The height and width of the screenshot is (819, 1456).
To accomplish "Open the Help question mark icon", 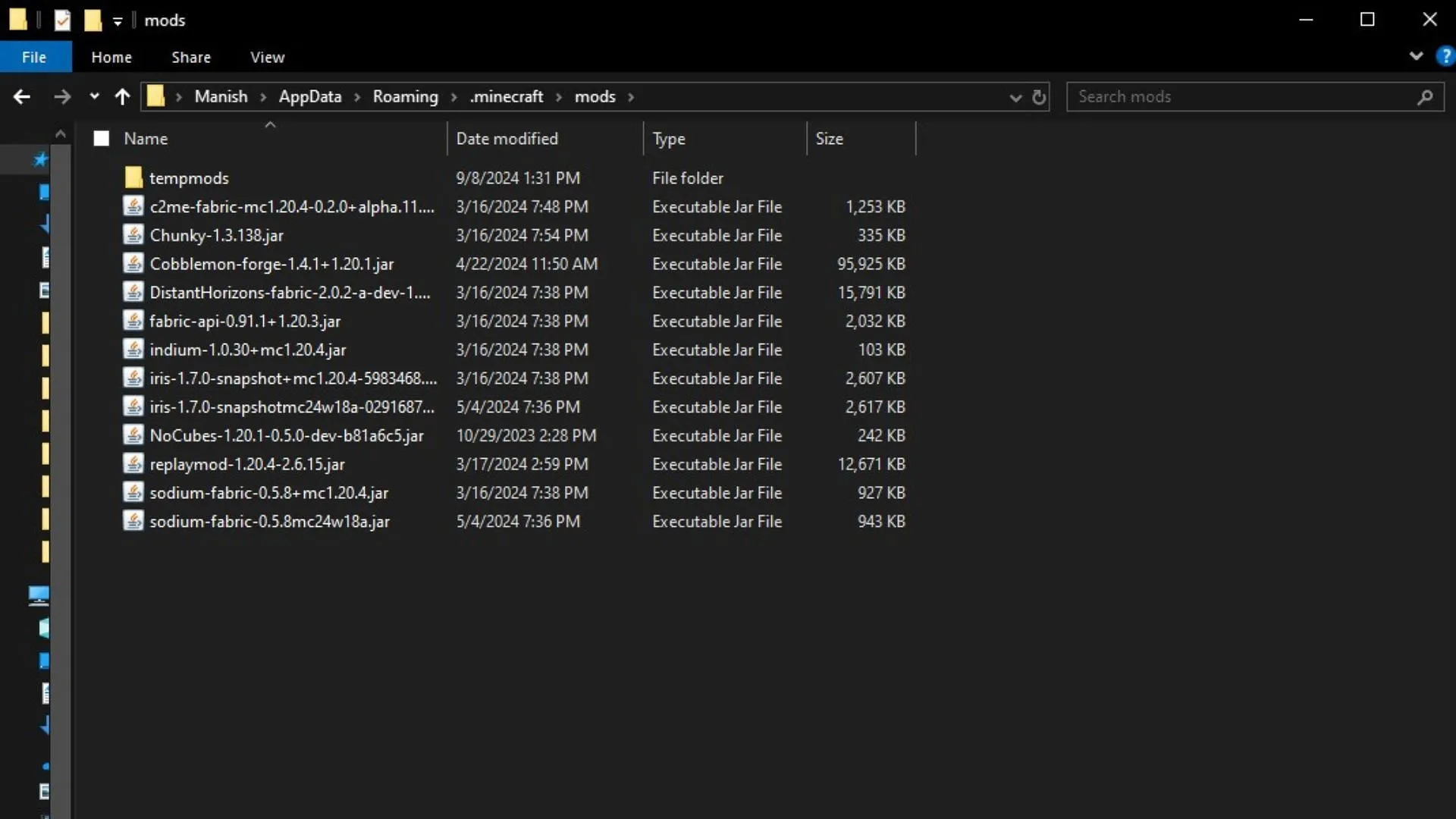I will coord(1445,56).
